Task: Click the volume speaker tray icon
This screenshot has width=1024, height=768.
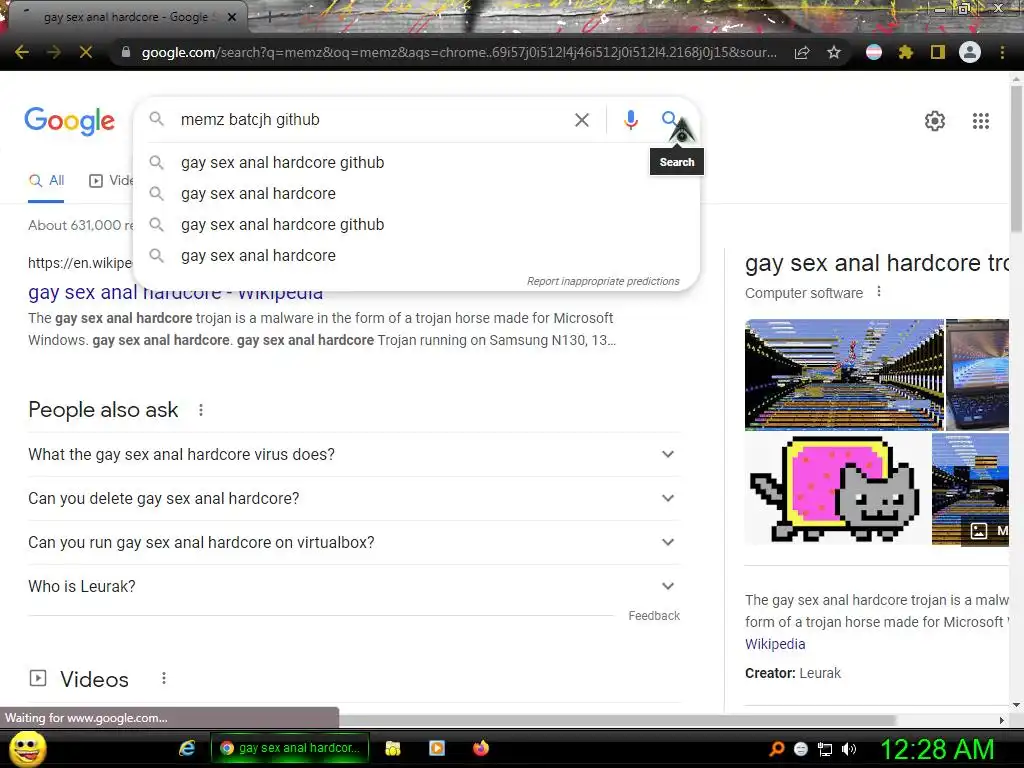Action: pos(849,749)
